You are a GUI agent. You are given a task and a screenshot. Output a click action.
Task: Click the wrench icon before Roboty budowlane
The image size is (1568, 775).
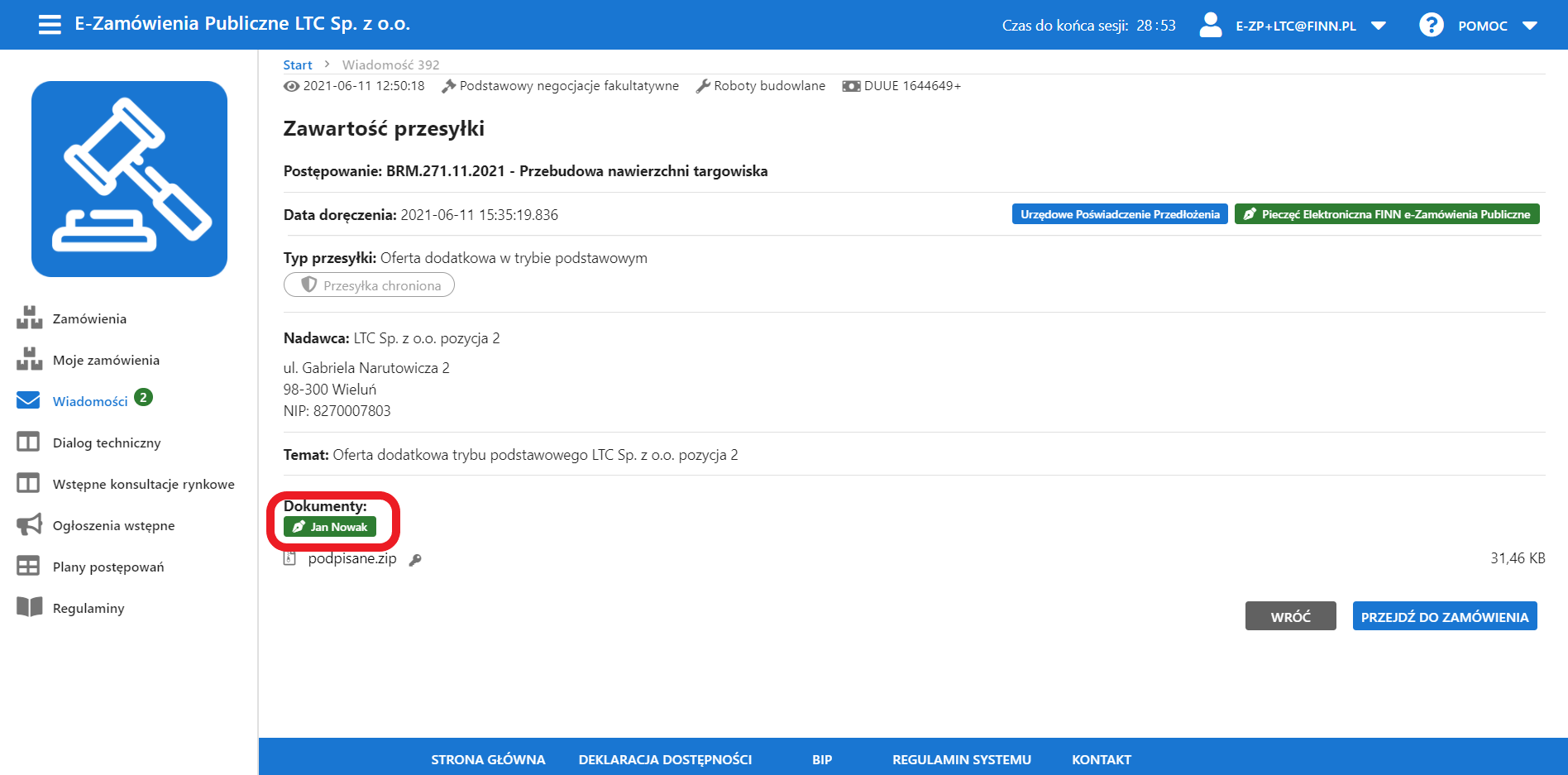point(703,86)
